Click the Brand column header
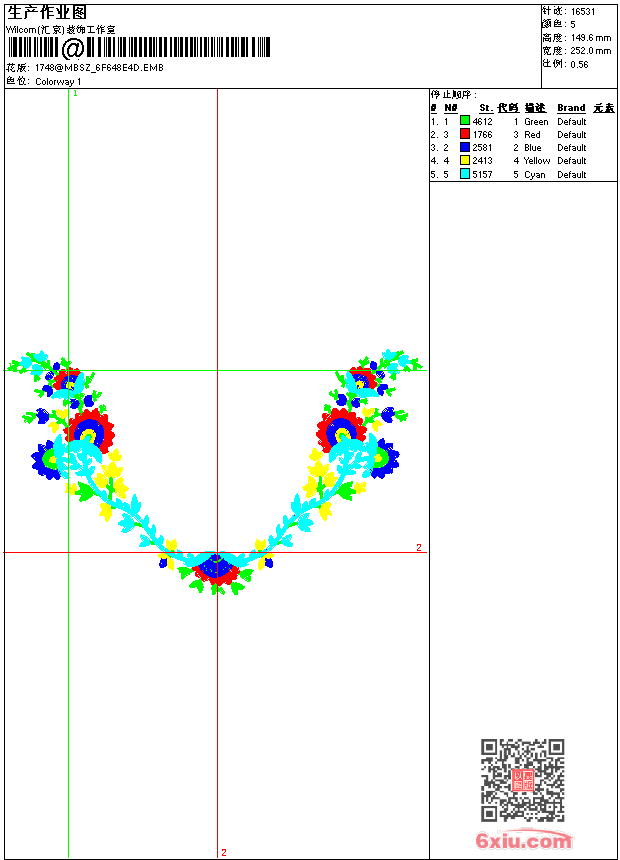The image size is (620, 860). (571, 108)
